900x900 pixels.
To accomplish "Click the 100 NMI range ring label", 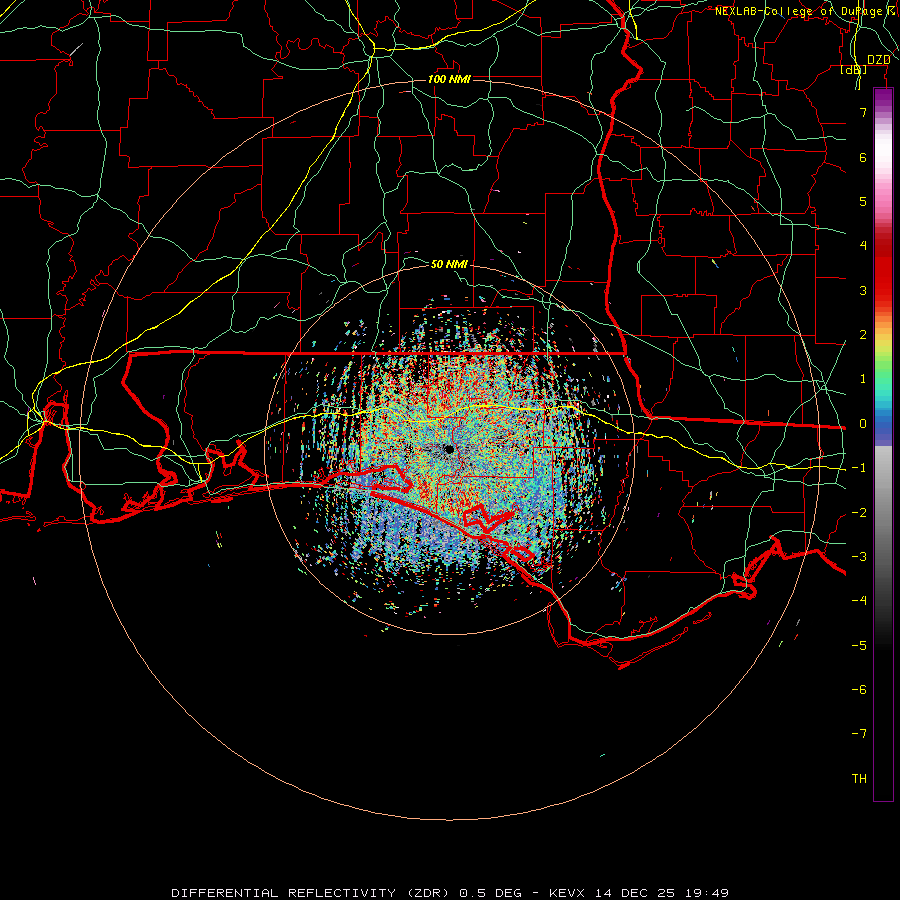I will pyautogui.click(x=449, y=79).
